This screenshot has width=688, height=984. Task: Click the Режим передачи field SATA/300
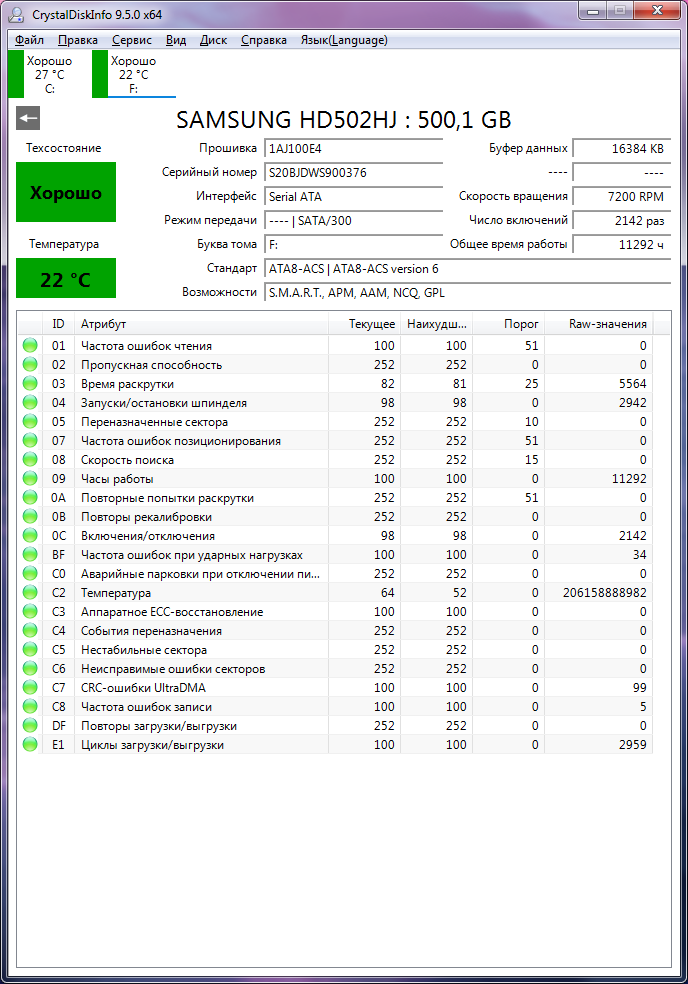click(353, 220)
